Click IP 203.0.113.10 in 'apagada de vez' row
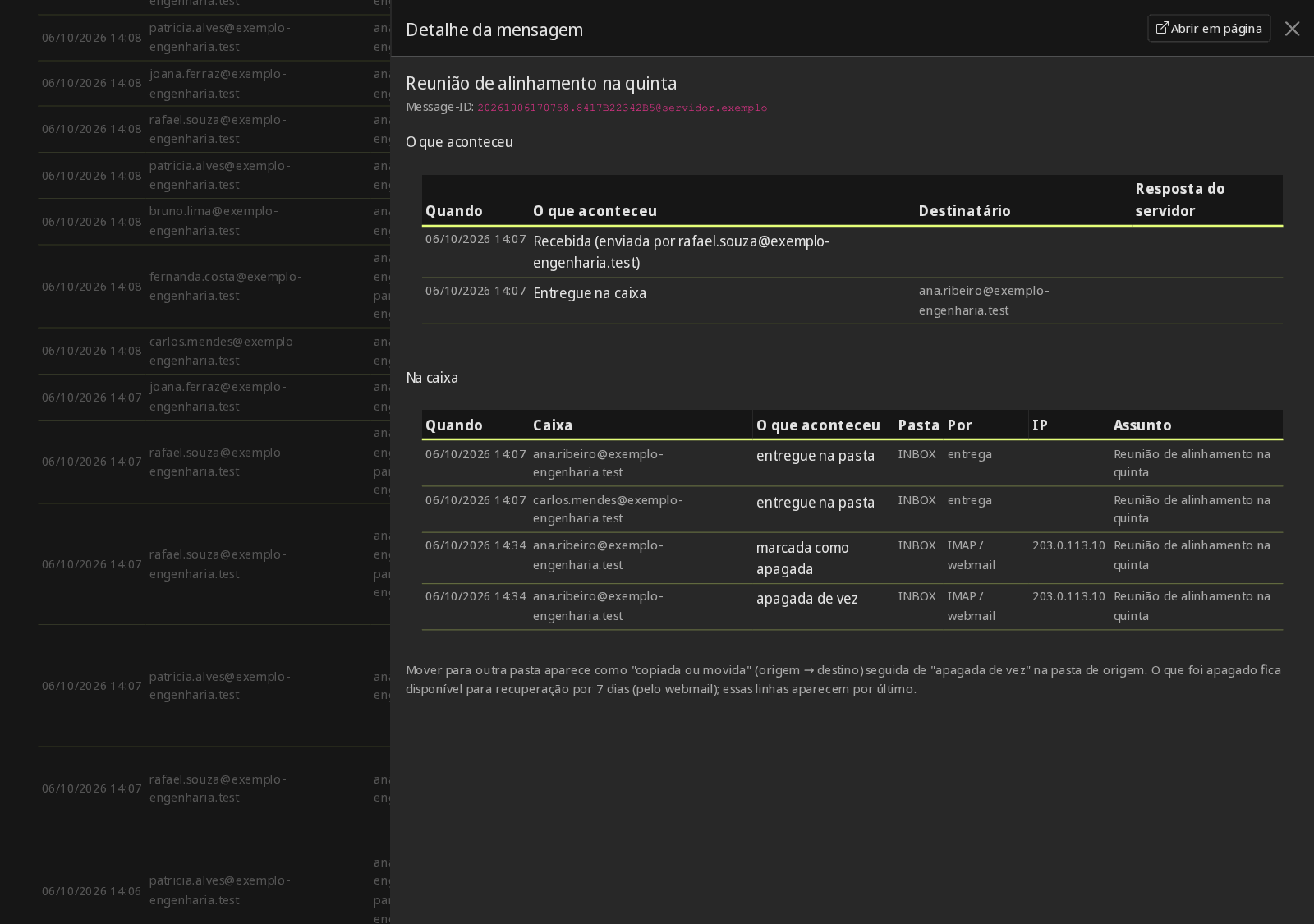1314x924 pixels. pos(1068,596)
